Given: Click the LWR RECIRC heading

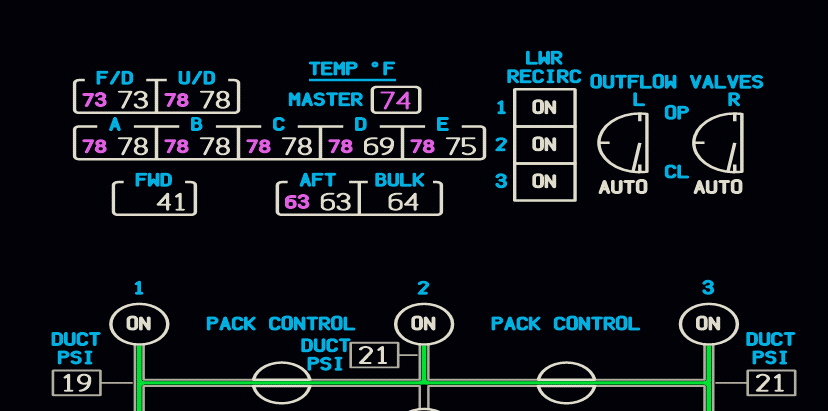Looking at the screenshot, I should point(544,67).
